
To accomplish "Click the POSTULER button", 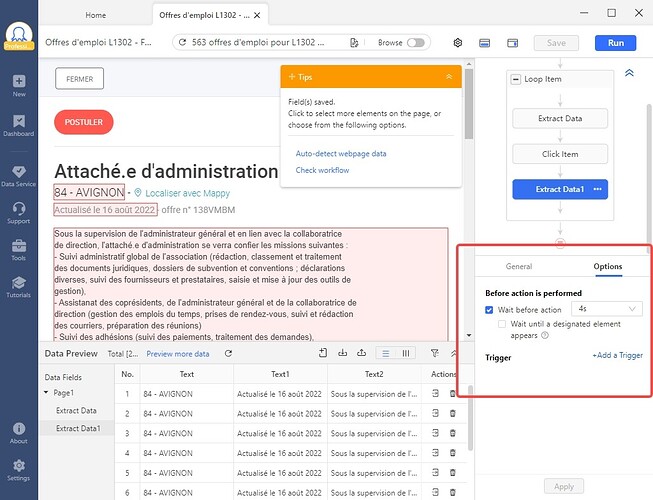I will tap(84, 122).
